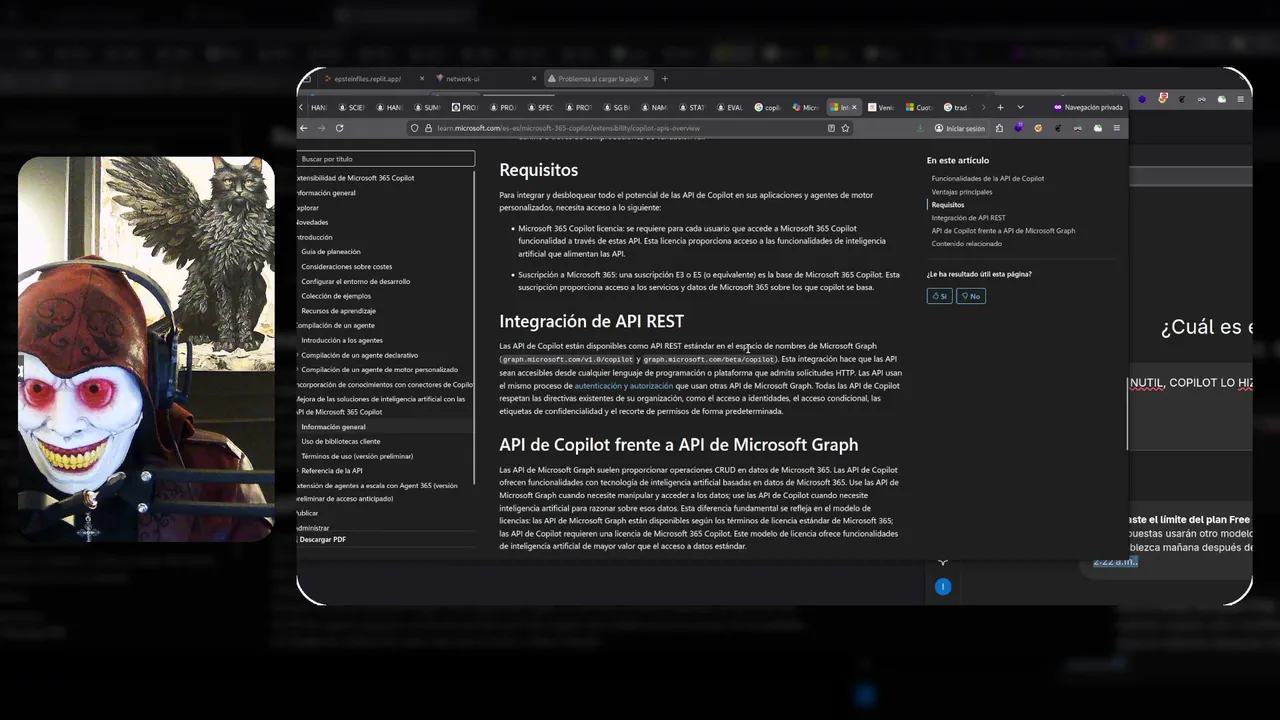Click the Sí feedback button
This screenshot has width=1280, height=720.
click(x=939, y=296)
